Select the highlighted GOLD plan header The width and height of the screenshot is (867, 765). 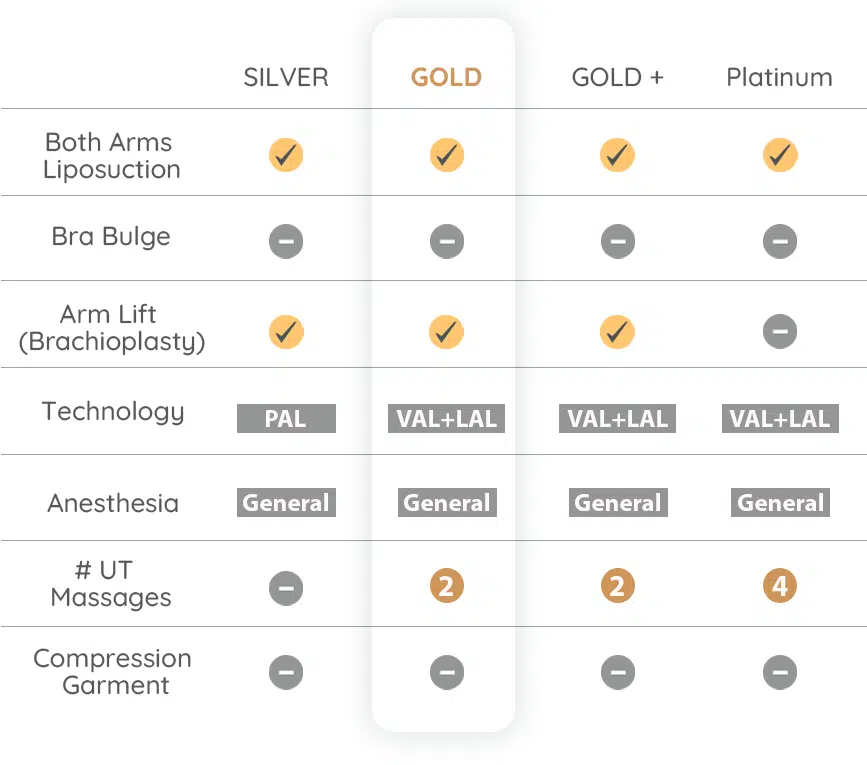pos(446,78)
